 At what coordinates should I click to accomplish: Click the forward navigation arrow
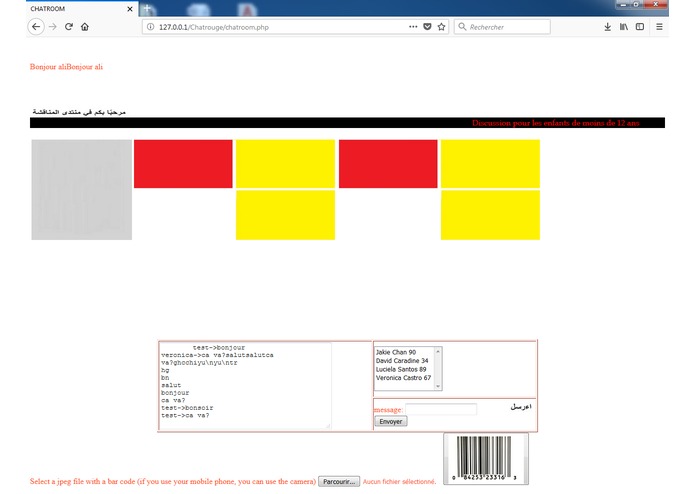click(x=53, y=27)
